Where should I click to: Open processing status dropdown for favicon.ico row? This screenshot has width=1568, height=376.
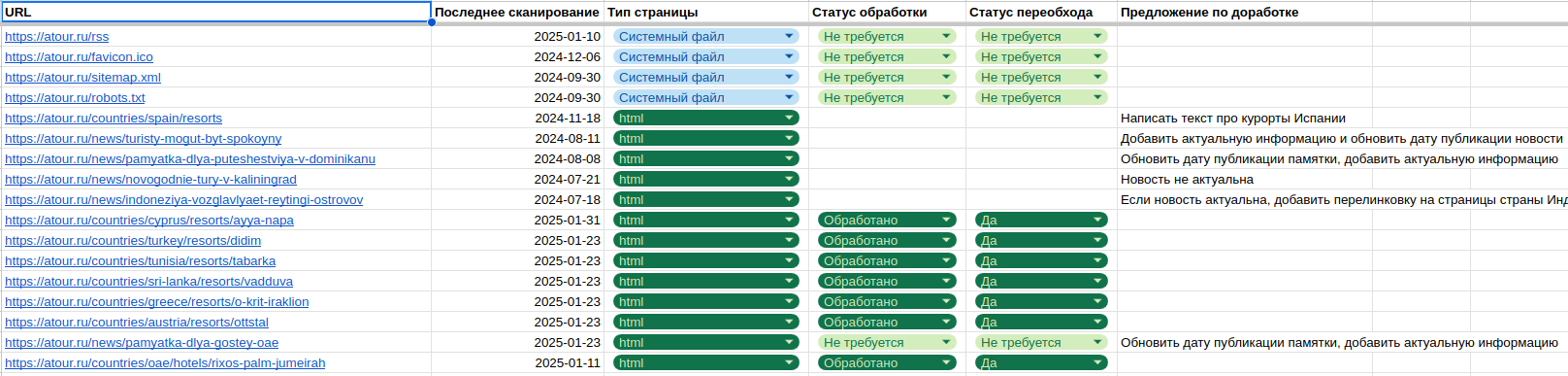(x=887, y=57)
